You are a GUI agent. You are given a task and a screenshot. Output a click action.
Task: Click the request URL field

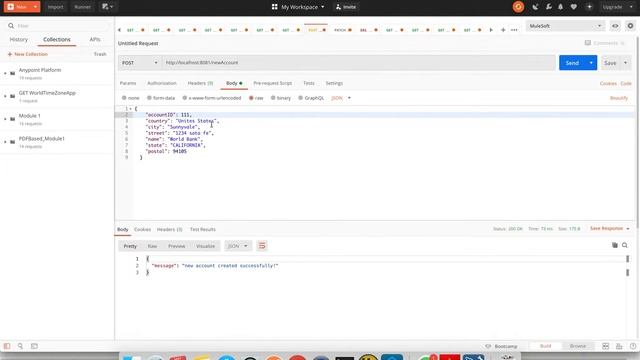[358, 63]
